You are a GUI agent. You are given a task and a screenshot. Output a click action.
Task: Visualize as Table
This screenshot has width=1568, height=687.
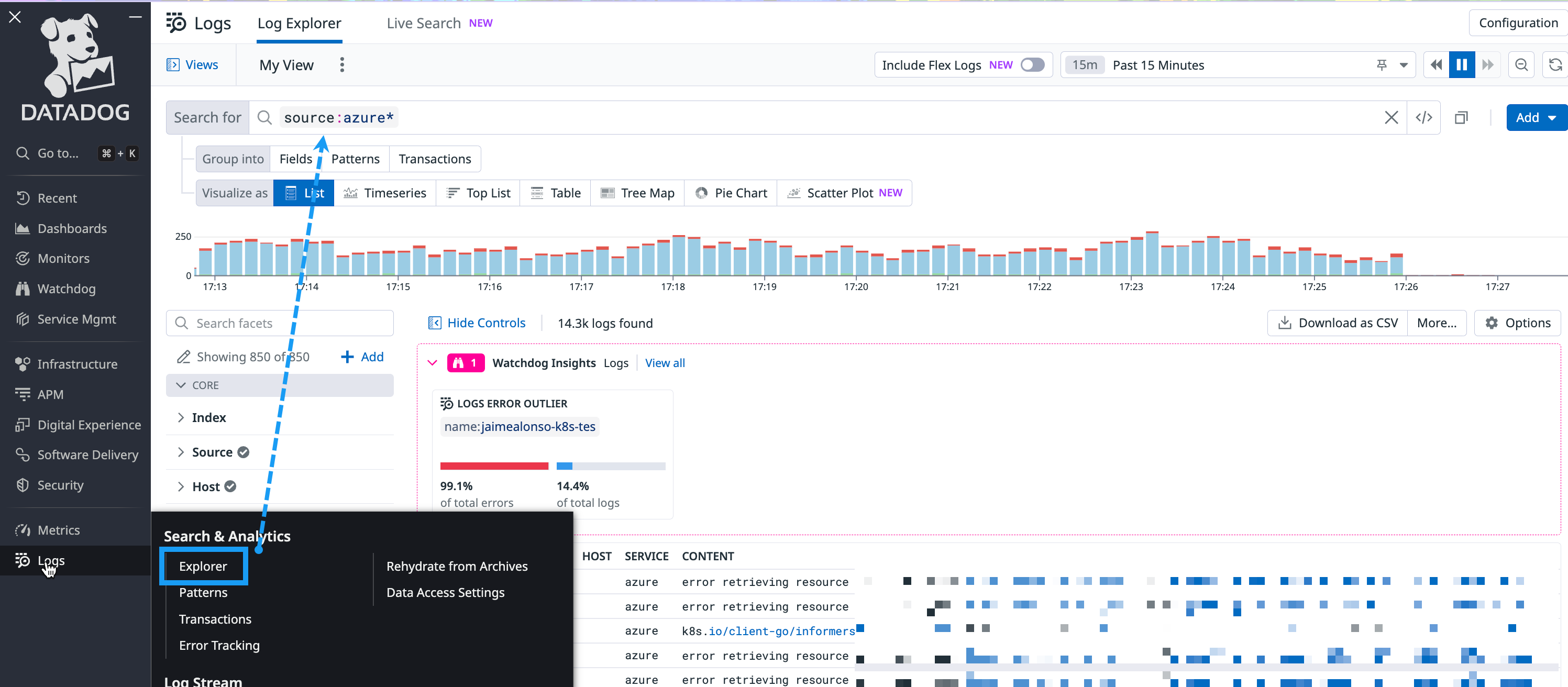555,193
